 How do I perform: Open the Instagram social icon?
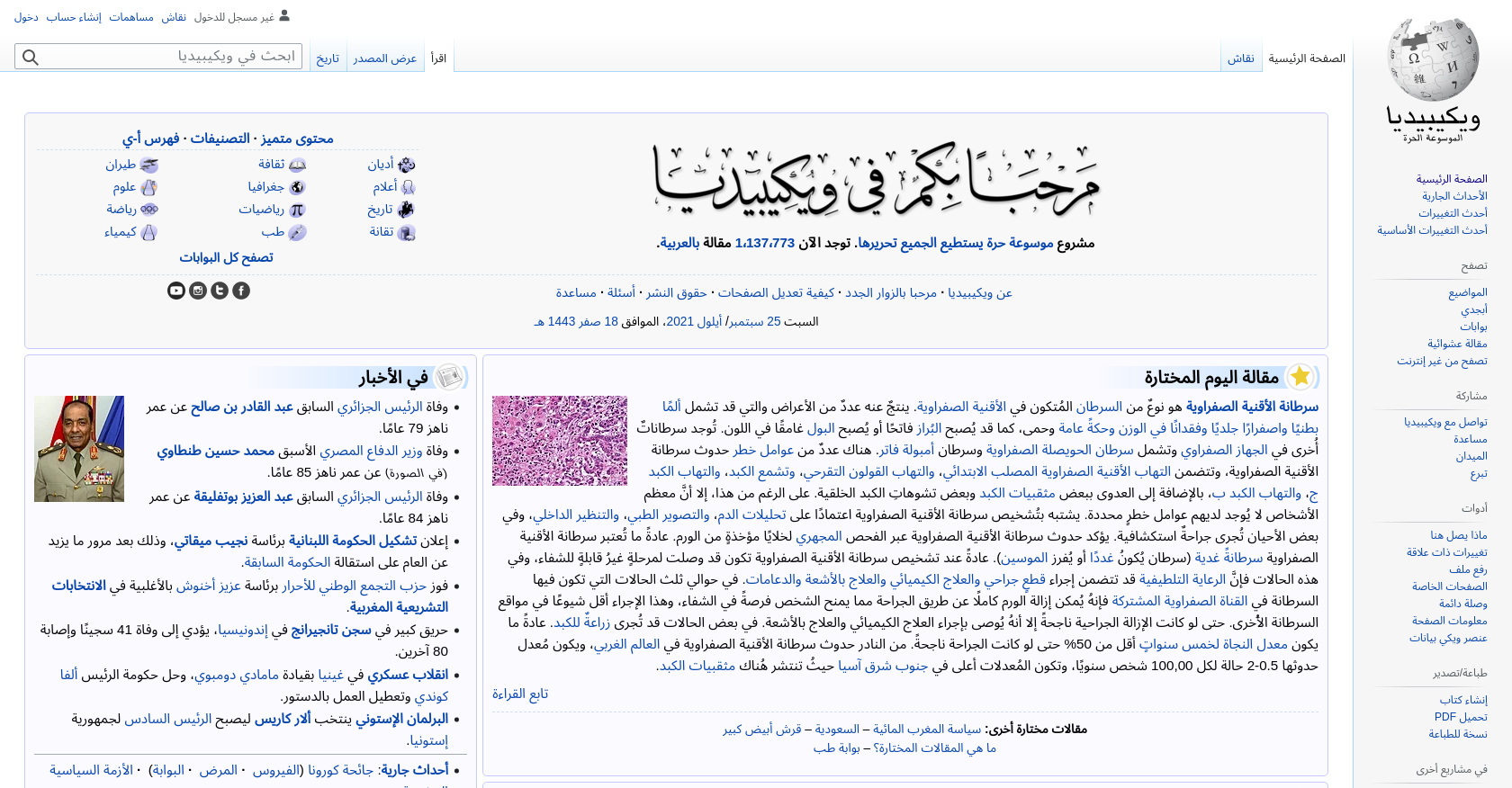[198, 291]
